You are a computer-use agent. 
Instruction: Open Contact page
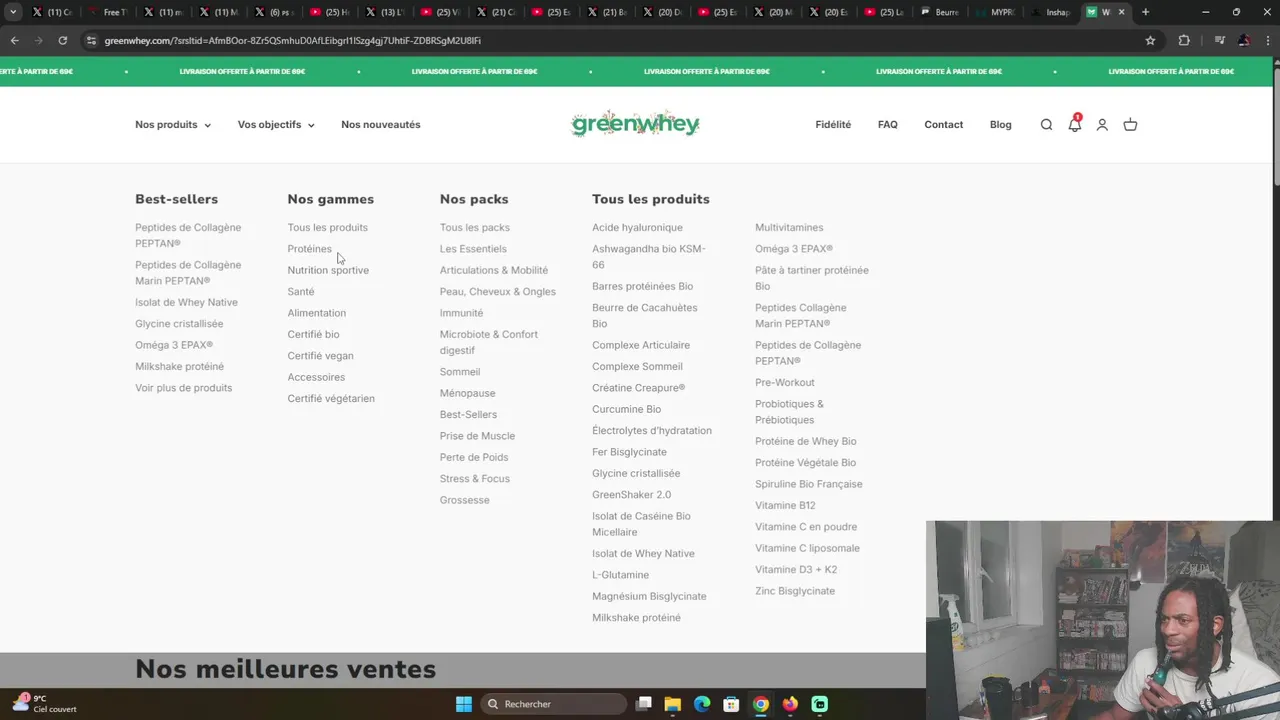[944, 125]
